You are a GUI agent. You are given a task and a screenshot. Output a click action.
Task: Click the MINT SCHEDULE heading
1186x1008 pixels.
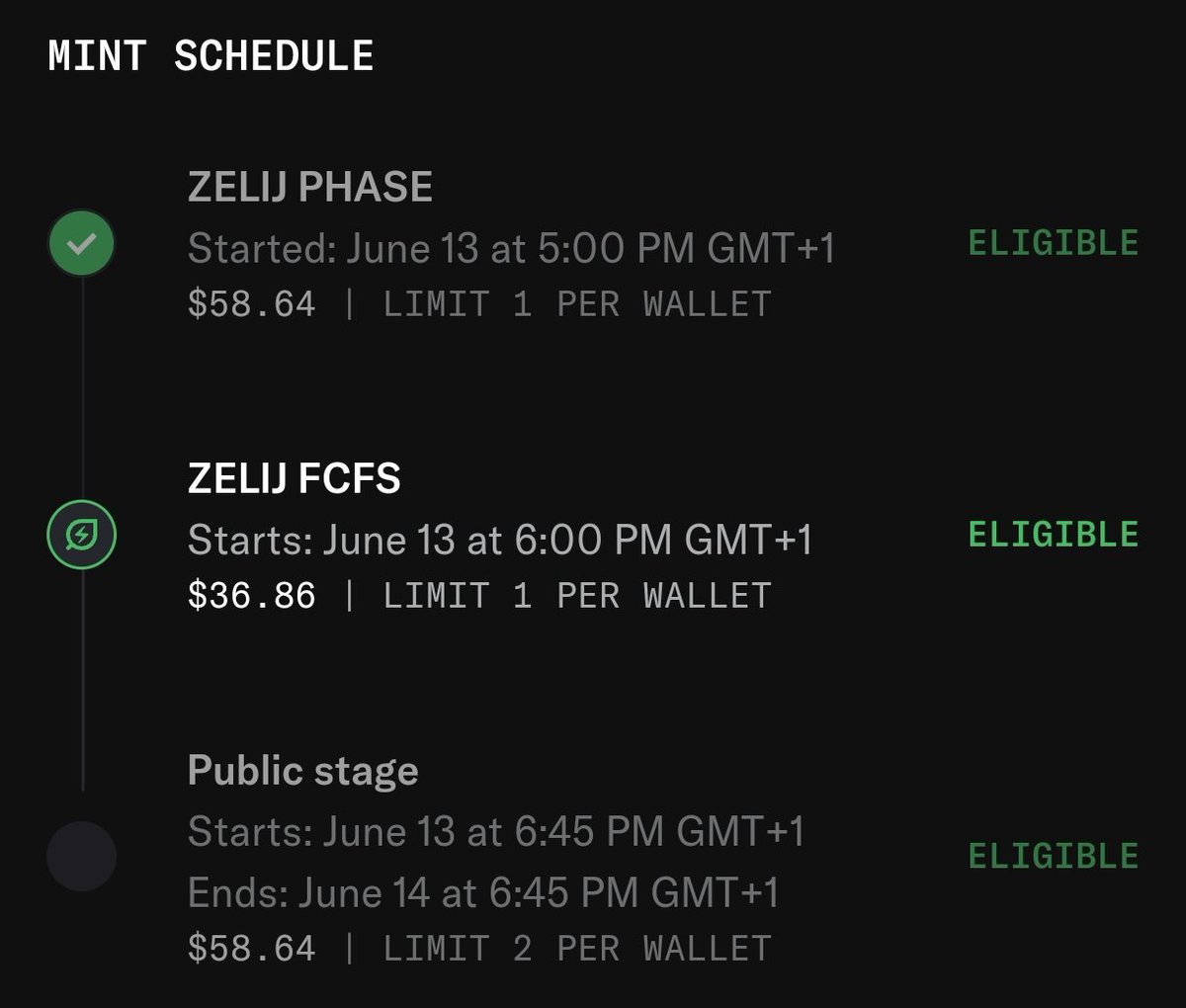[x=211, y=55]
